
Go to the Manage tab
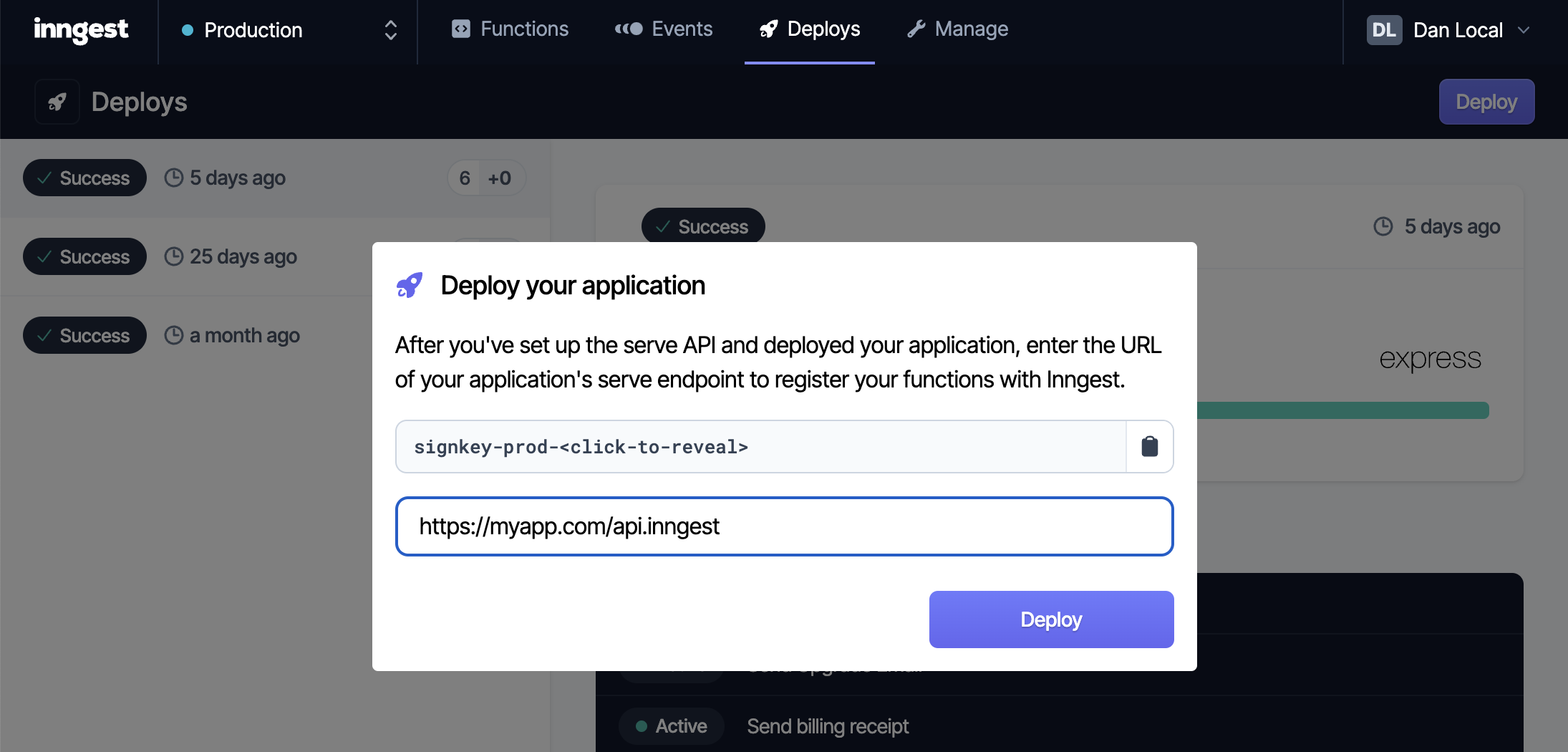point(957,29)
